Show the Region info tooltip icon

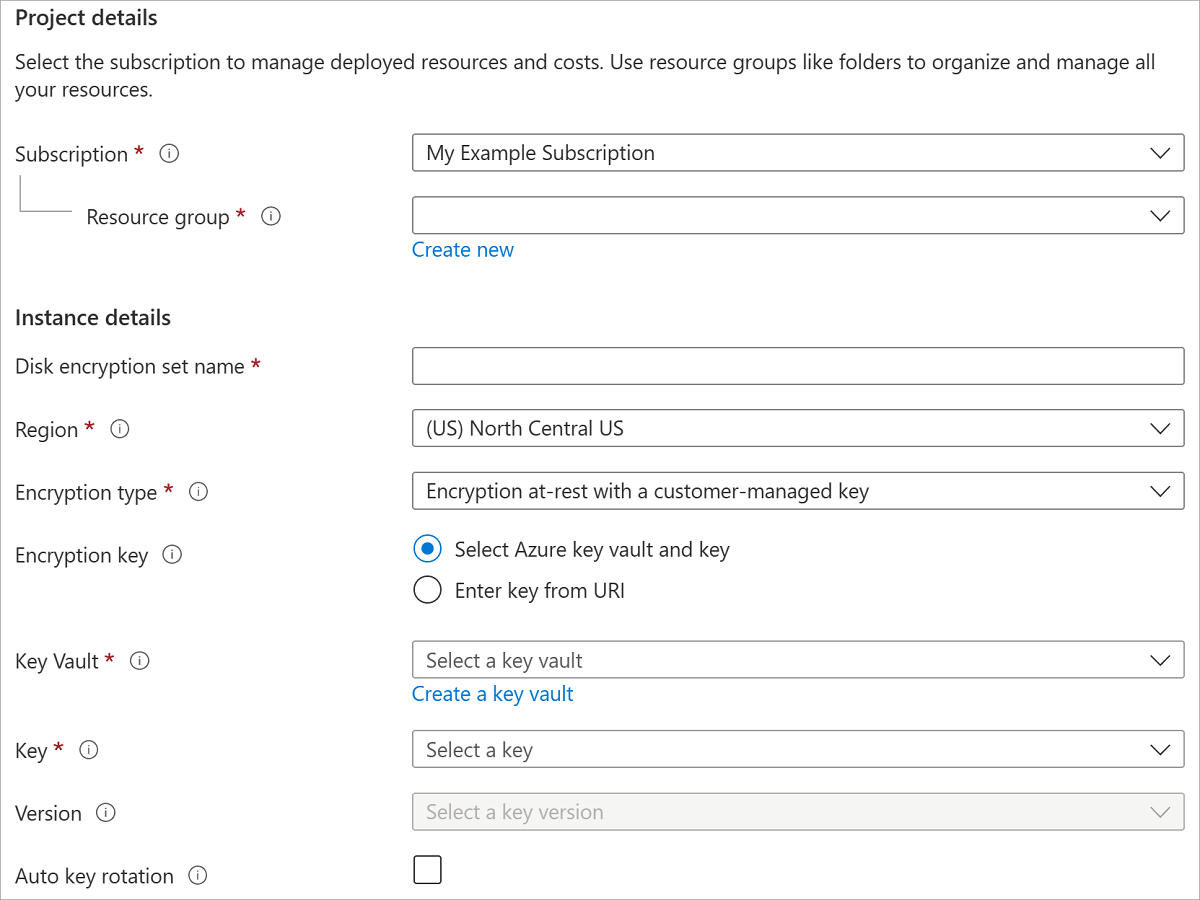click(120, 429)
